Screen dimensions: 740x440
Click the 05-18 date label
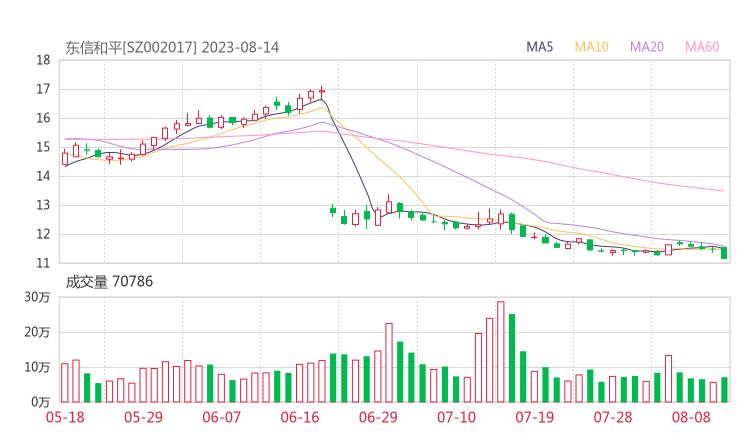pyautogui.click(x=65, y=417)
